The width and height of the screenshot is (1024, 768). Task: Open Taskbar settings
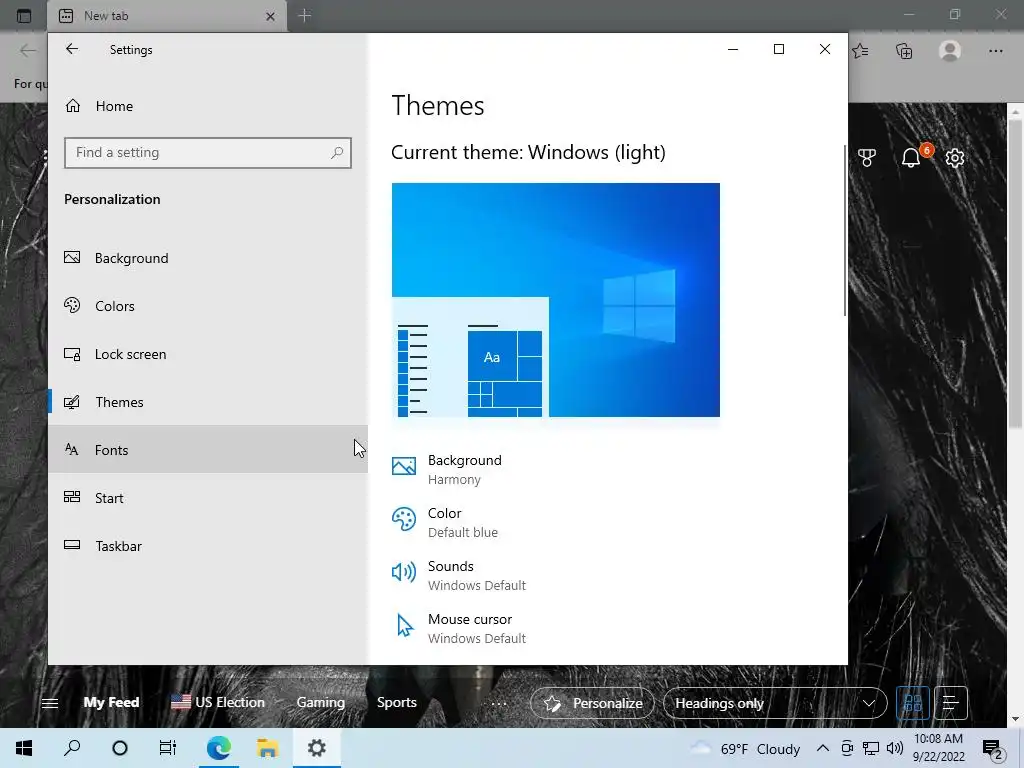coord(208,546)
